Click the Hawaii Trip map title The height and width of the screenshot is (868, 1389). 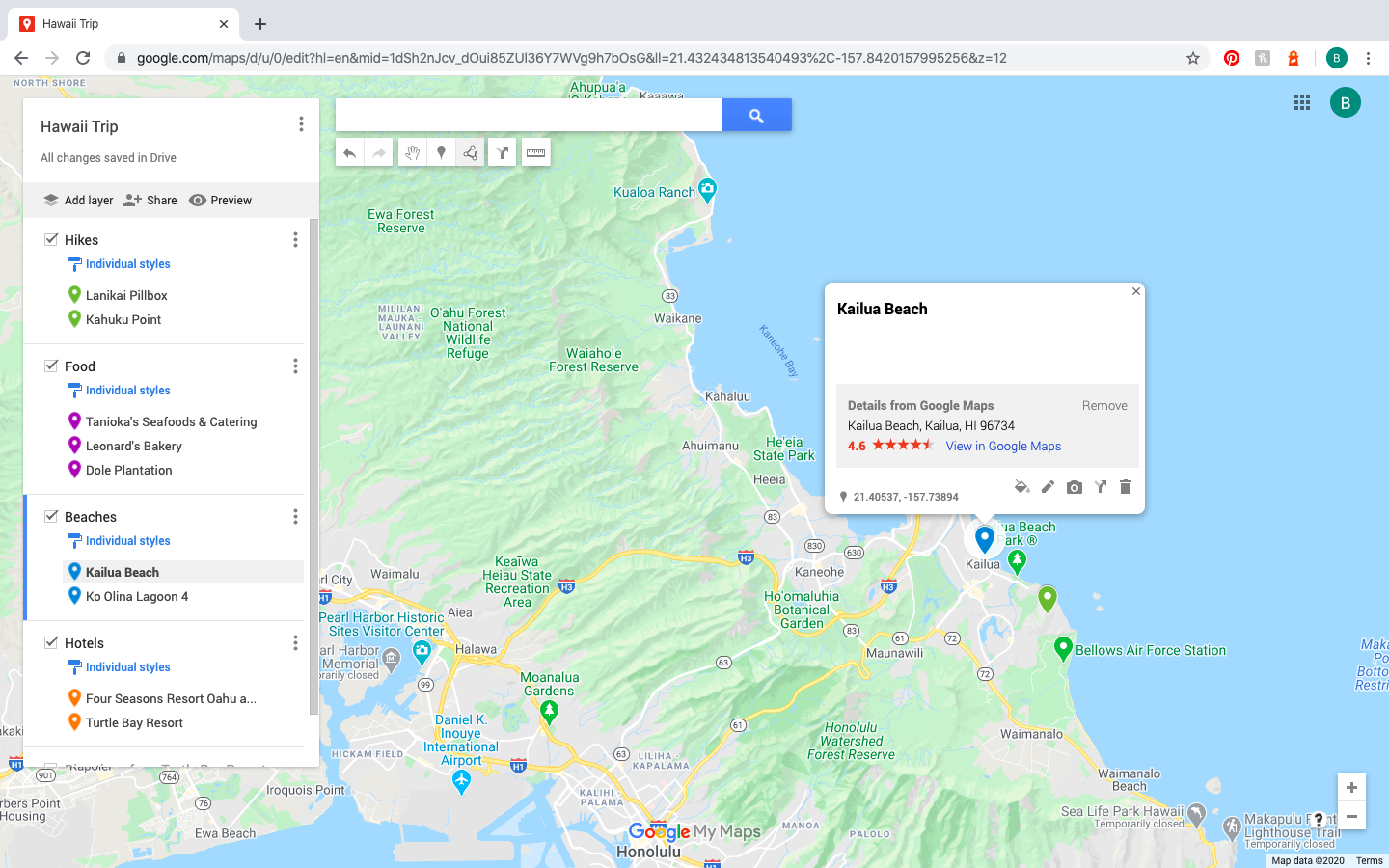pos(79,126)
